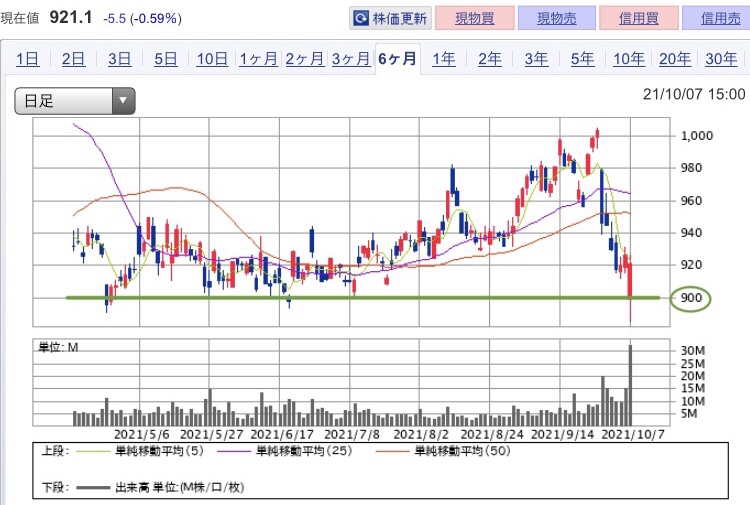The image size is (750, 505).
Task: Show the 1年 chart range
Action: coord(444,59)
